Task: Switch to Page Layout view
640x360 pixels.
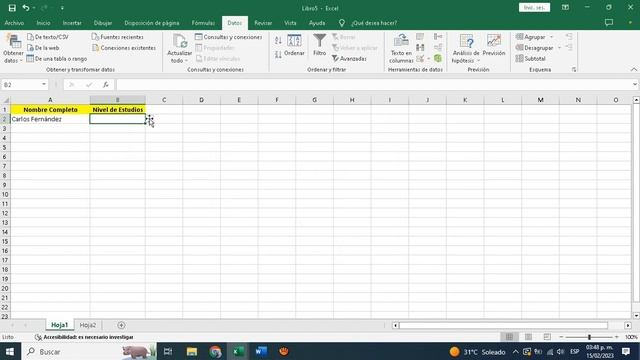Action: coord(528,337)
